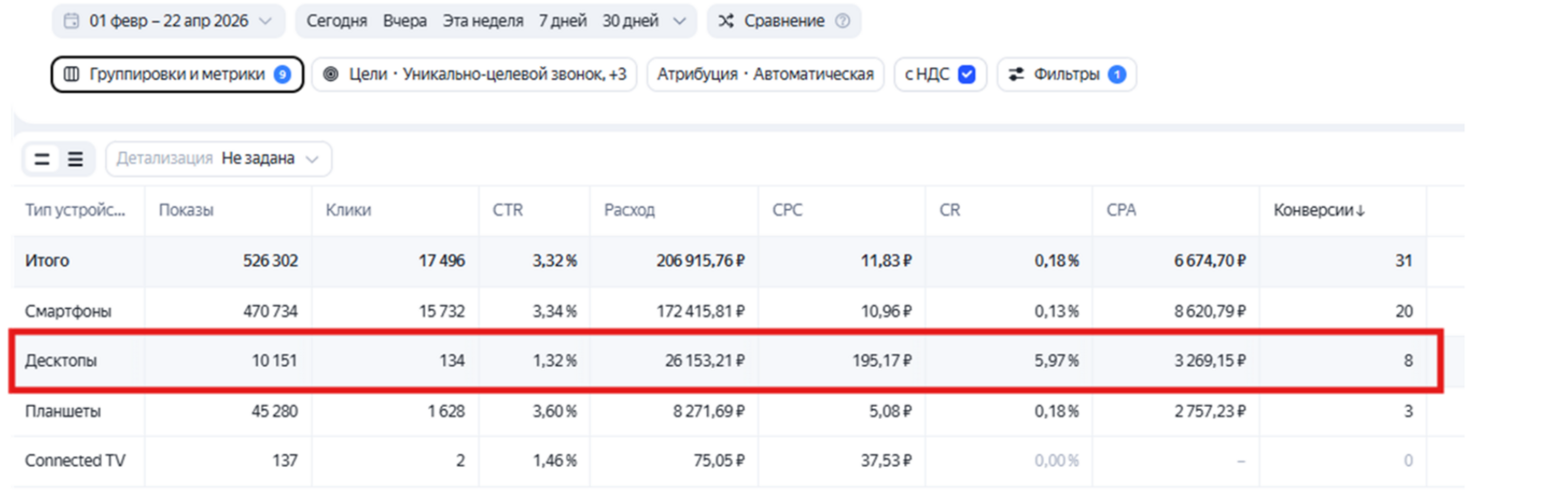Select the Сегодня period
This screenshot has width=1568, height=502.
[337, 21]
